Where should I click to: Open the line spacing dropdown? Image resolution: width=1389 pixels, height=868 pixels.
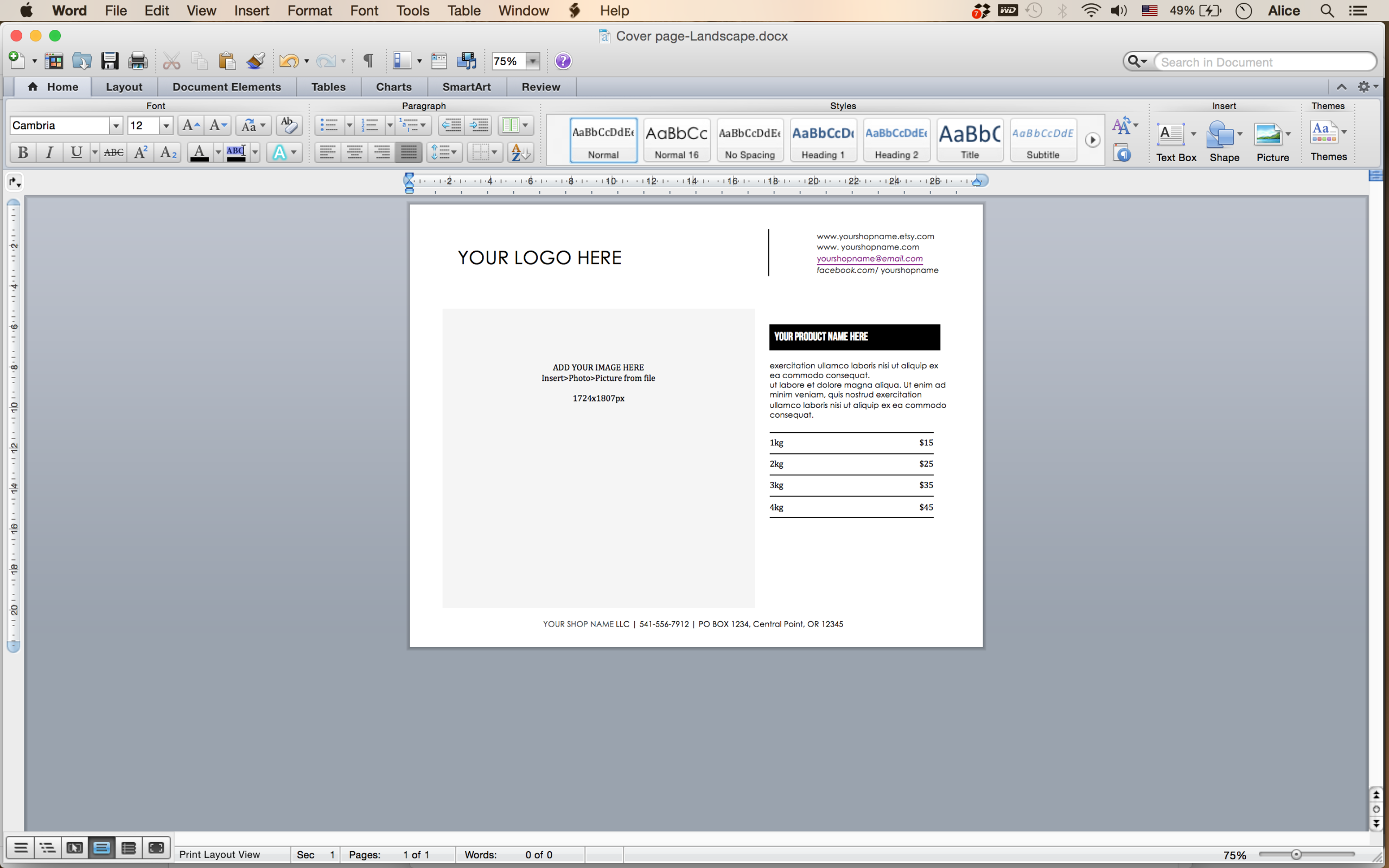coord(444,152)
